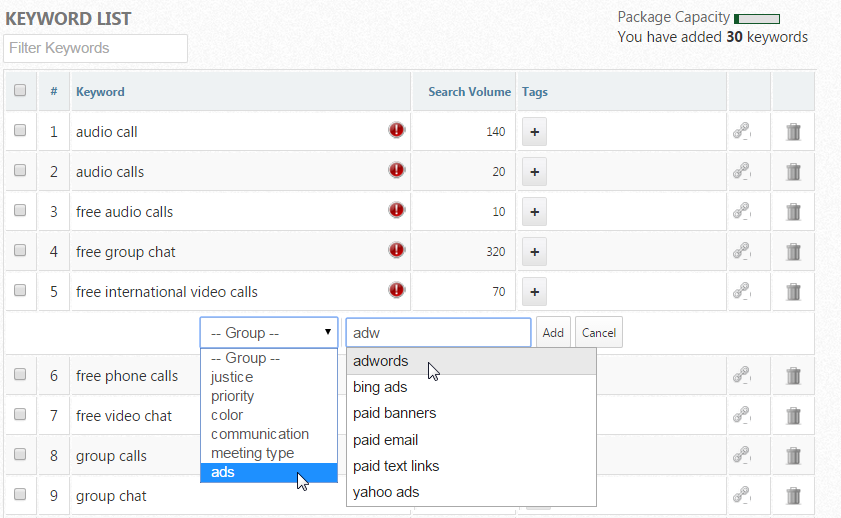Select the checkbox for group calls row
Viewport: 841px width, 518px height.
(20, 454)
